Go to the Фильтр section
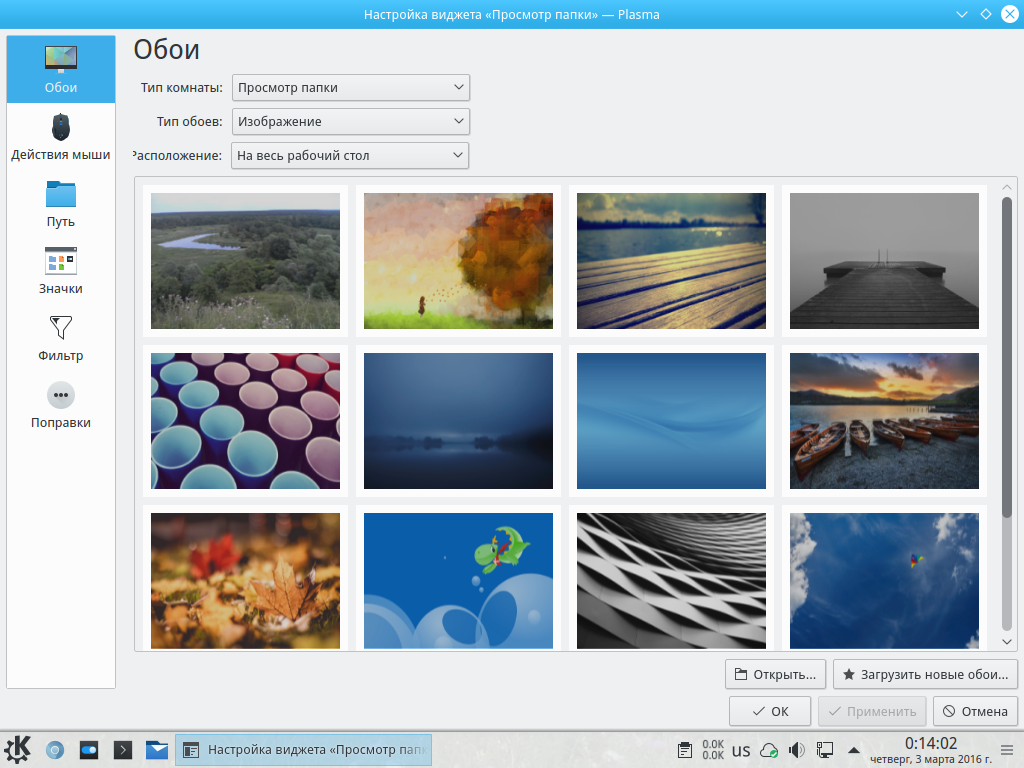This screenshot has height=768, width=1024. [60, 338]
